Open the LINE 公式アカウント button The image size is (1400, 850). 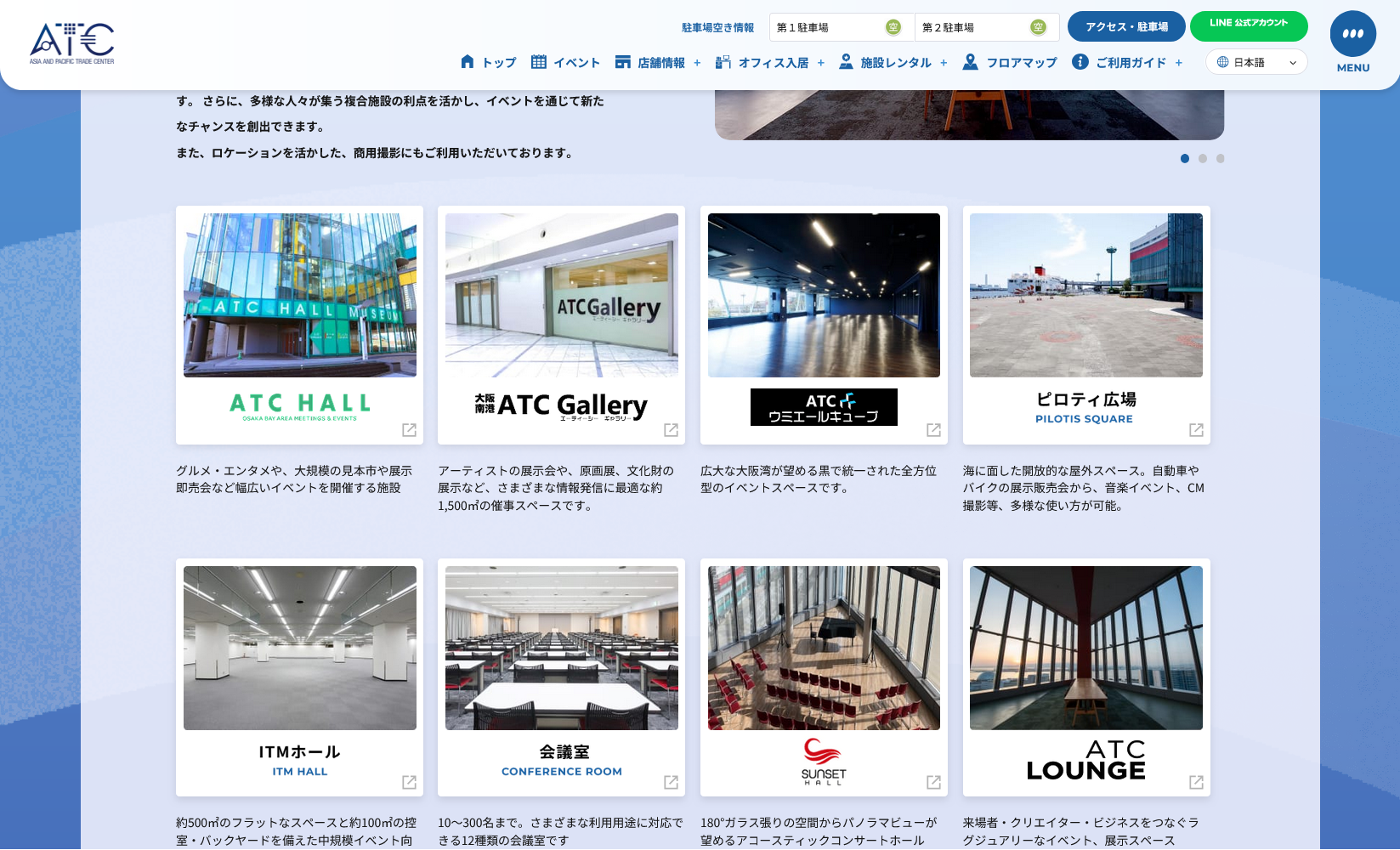(x=1249, y=26)
